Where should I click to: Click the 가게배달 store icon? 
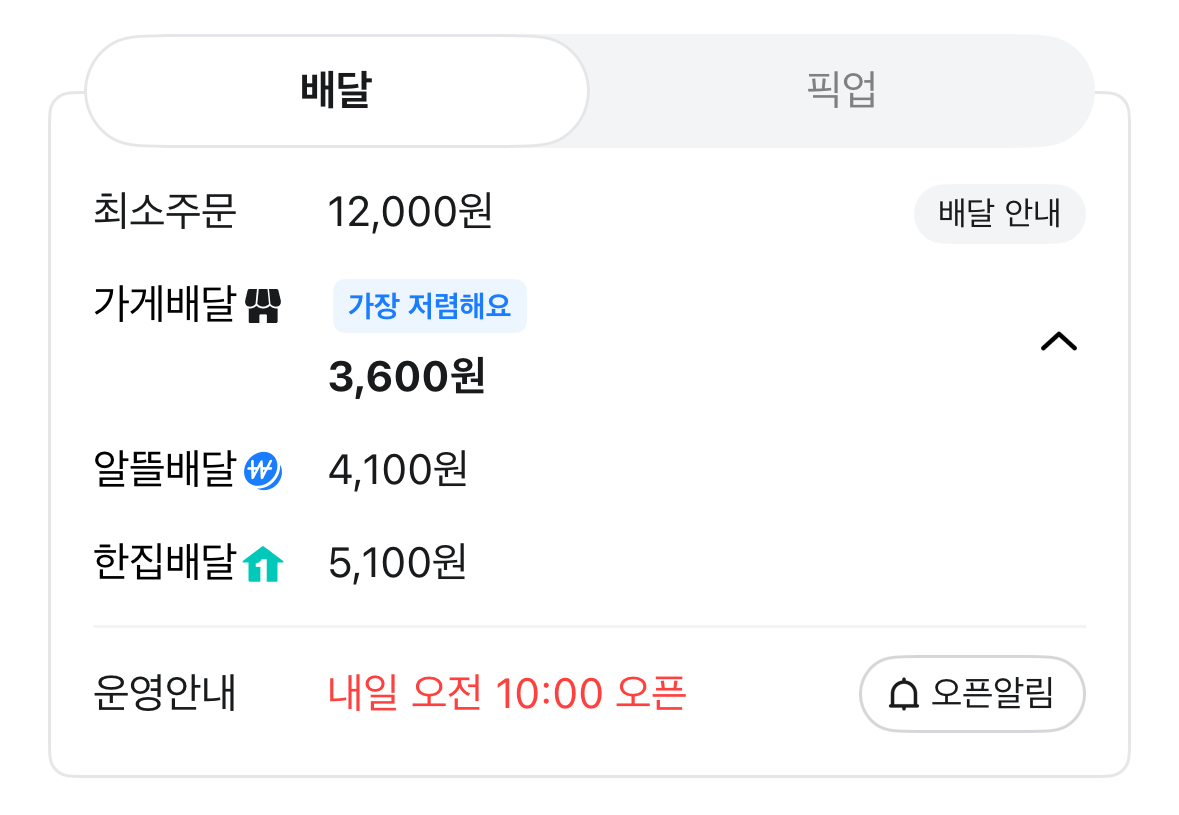[x=264, y=306]
